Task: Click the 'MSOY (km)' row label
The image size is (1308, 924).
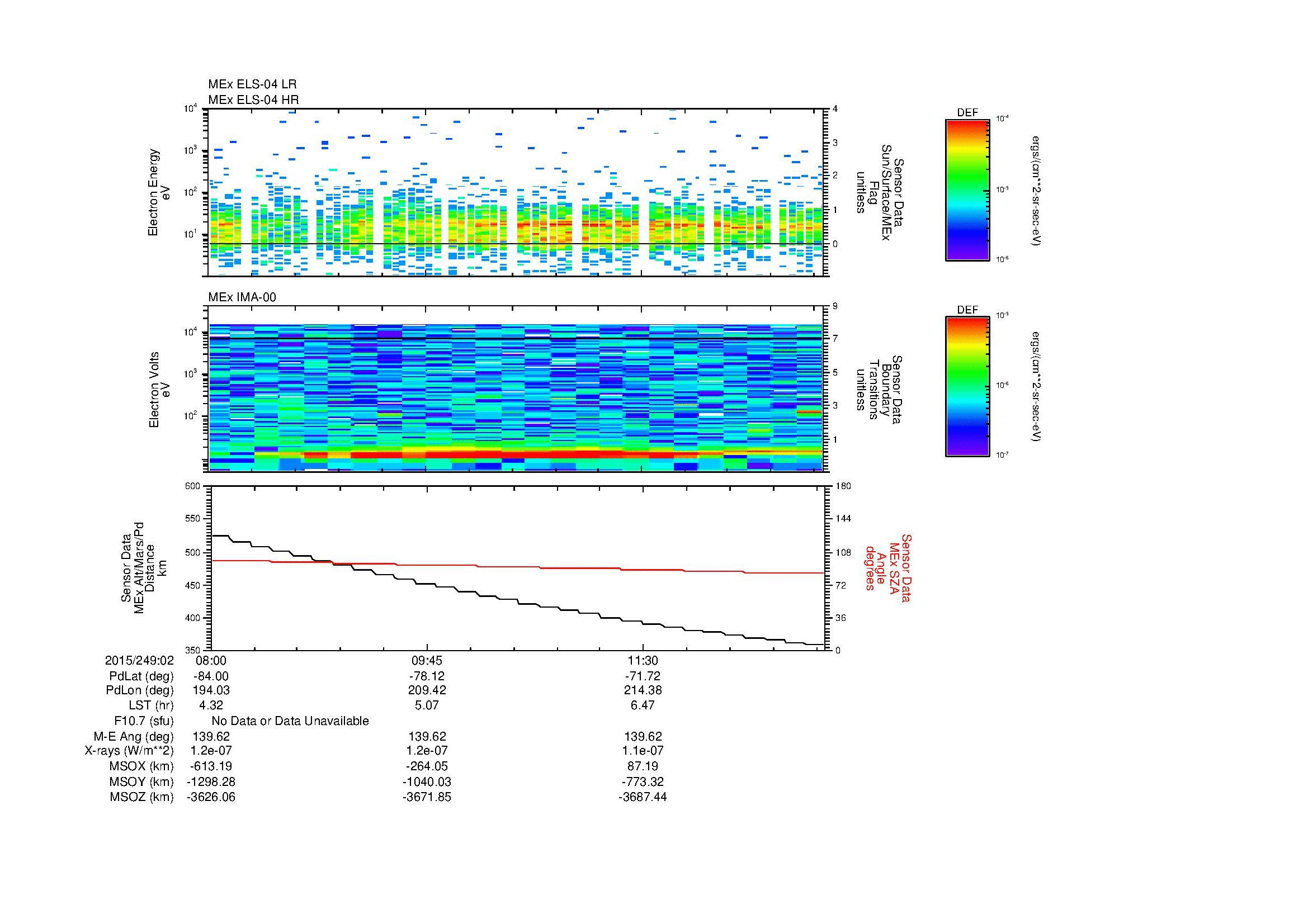Action: (x=141, y=782)
